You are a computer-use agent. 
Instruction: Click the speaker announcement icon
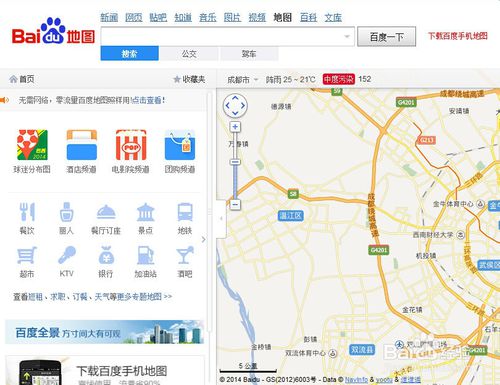coord(4,100)
